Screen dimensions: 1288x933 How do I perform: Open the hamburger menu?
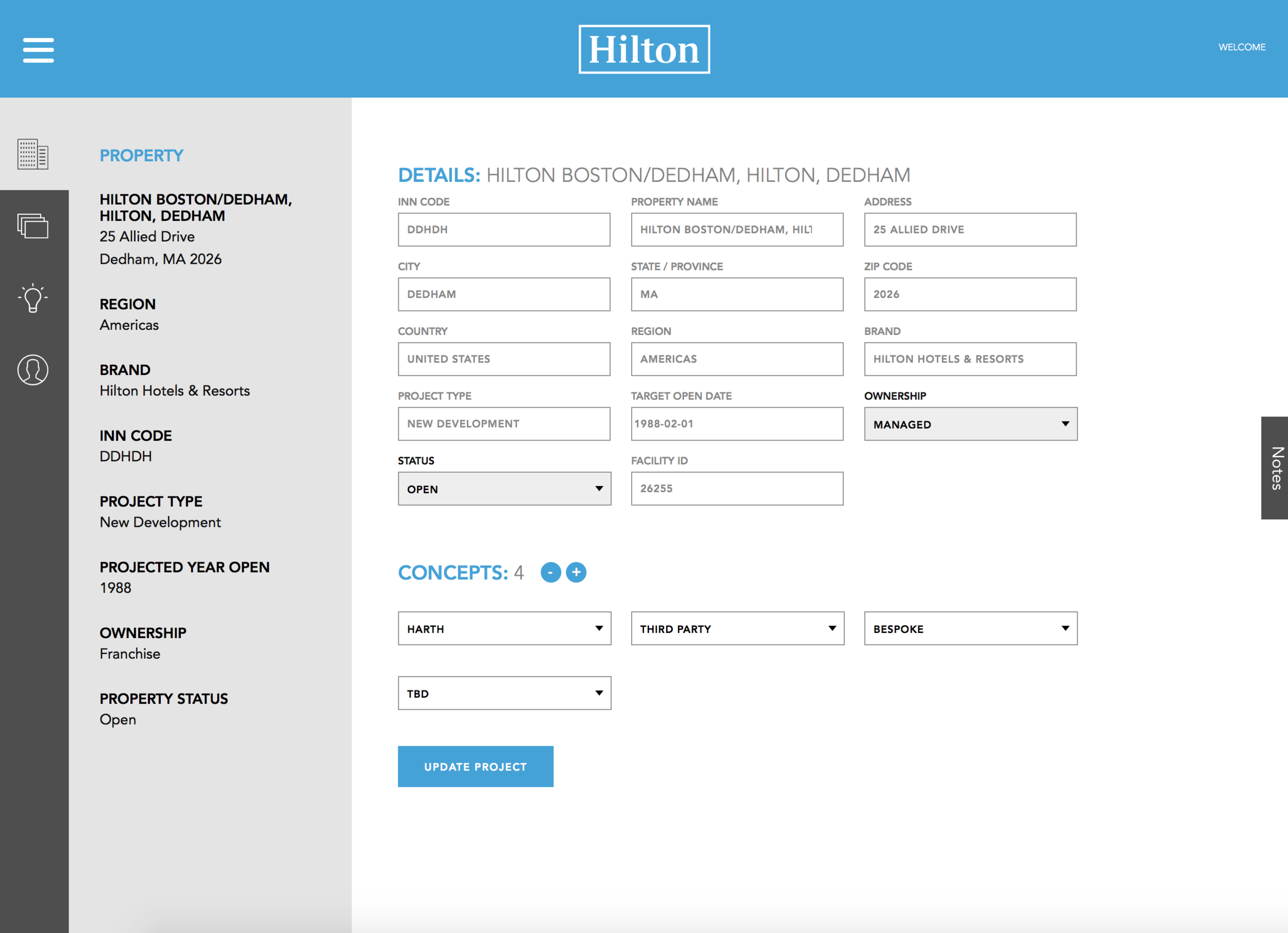point(38,50)
